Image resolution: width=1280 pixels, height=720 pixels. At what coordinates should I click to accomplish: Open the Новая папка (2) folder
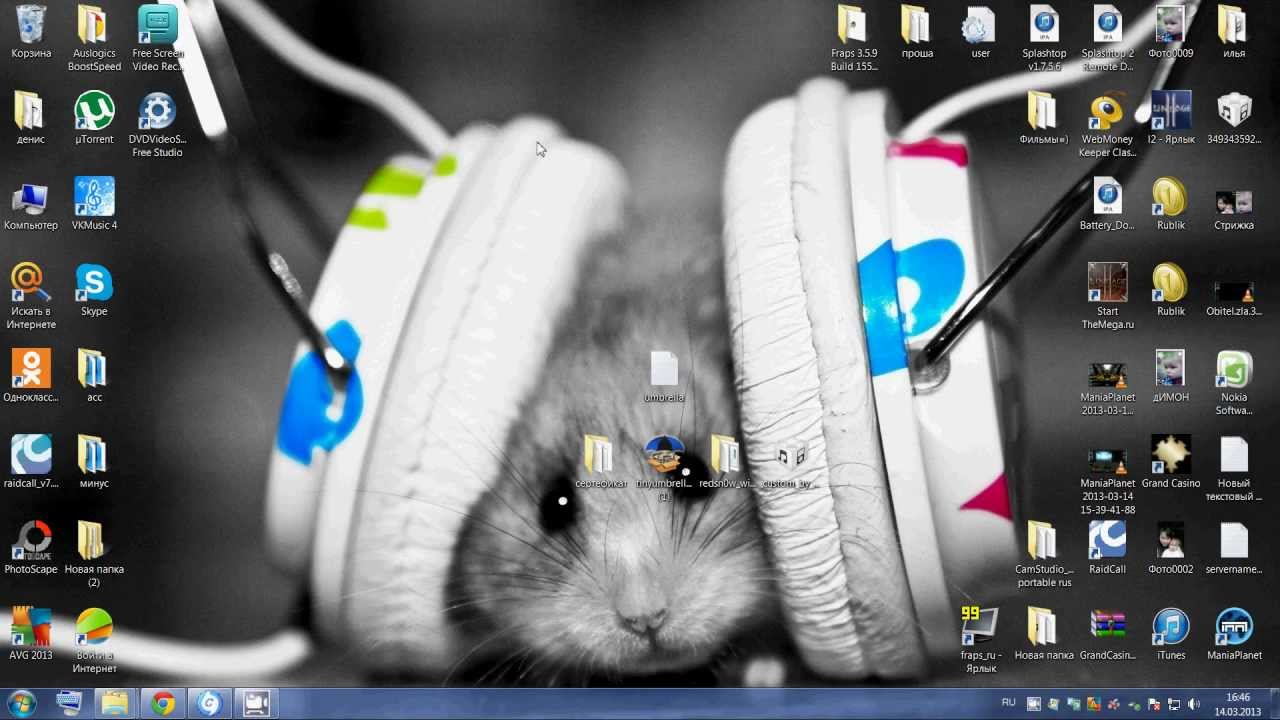tap(94, 554)
